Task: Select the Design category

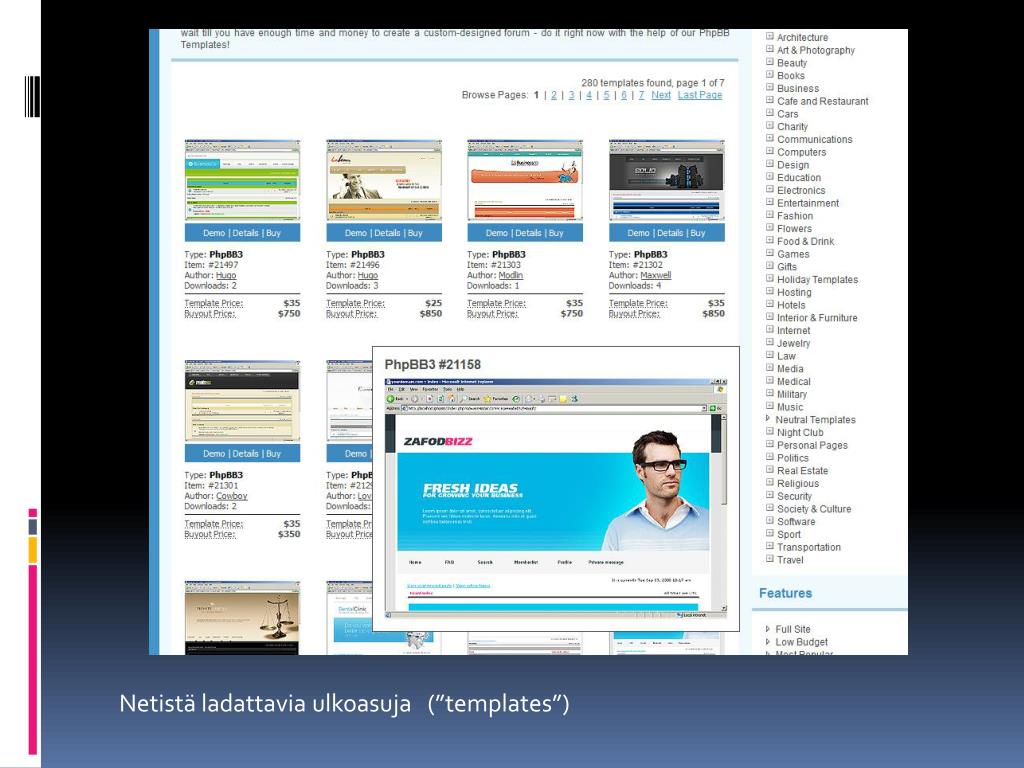Action: pyautogui.click(x=793, y=165)
